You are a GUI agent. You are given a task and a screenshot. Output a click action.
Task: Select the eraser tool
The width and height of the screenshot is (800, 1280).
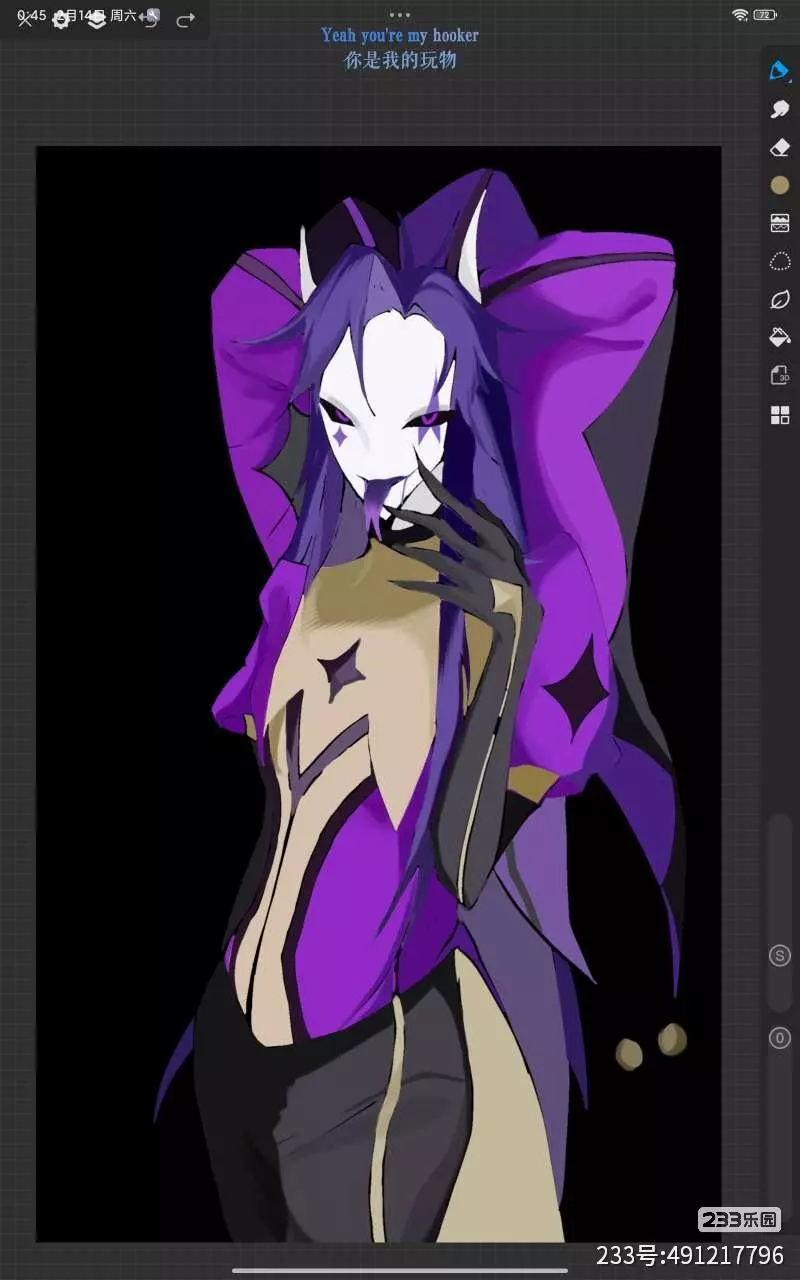(x=780, y=147)
